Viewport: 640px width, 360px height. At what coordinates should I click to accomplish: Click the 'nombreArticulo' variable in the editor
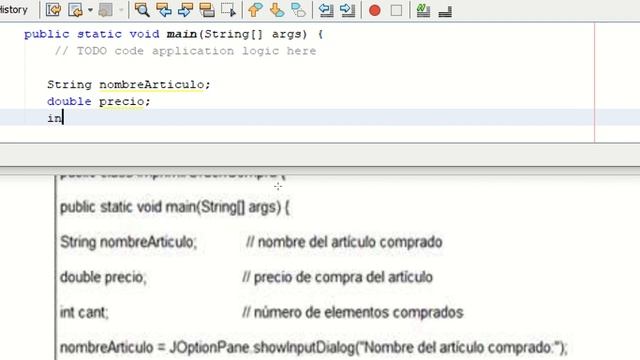(151, 84)
